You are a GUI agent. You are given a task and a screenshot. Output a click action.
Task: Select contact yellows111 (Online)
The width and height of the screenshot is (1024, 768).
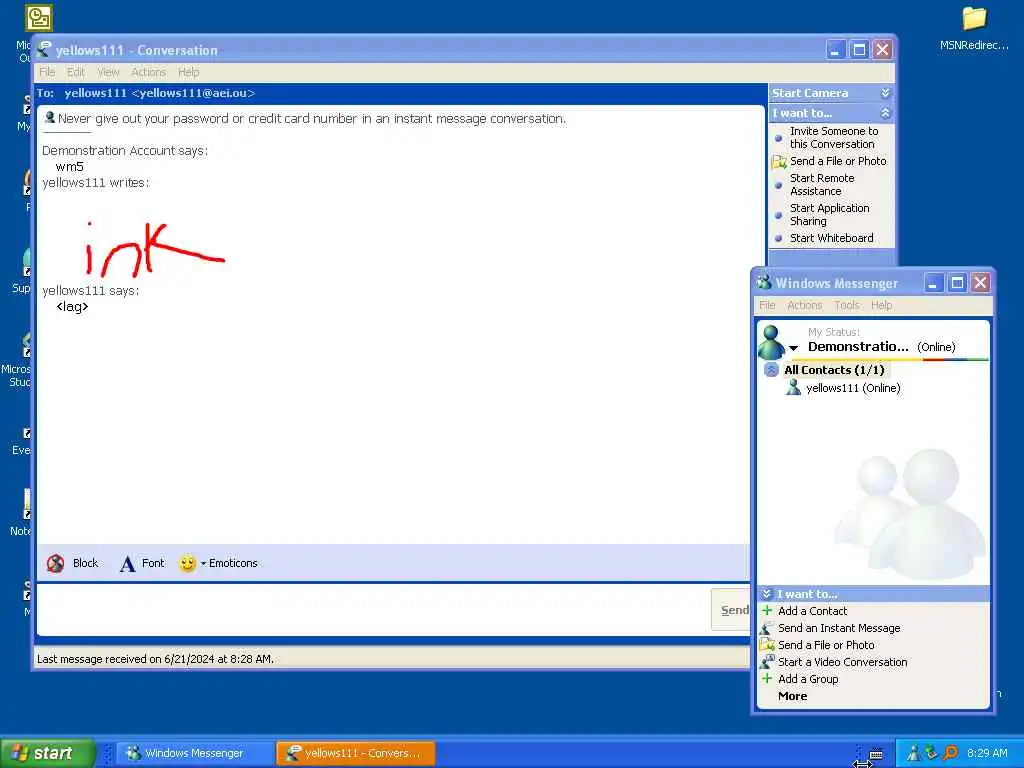[853, 388]
